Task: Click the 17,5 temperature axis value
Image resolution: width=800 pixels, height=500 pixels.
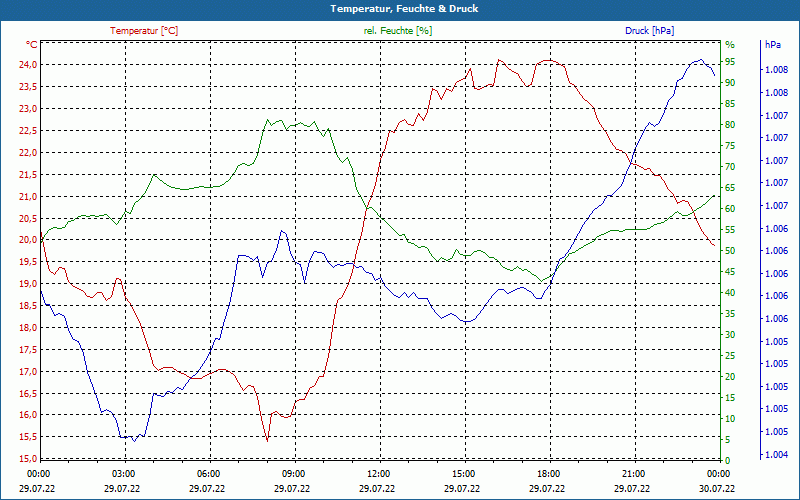Action: (x=29, y=349)
